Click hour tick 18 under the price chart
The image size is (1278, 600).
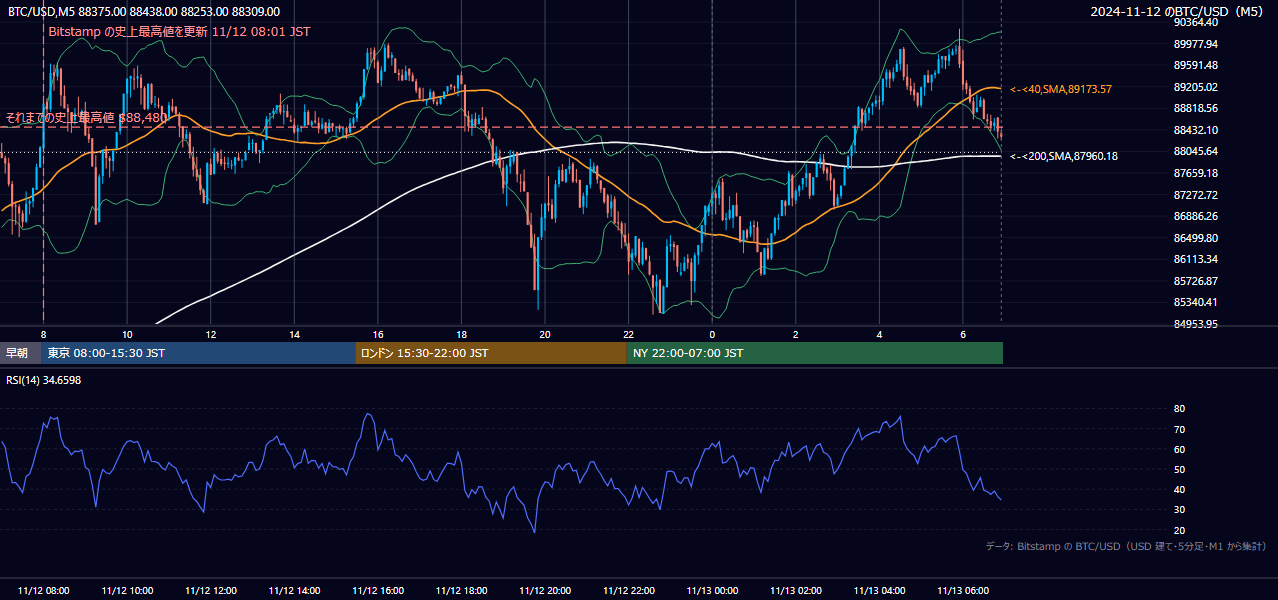coord(461,334)
